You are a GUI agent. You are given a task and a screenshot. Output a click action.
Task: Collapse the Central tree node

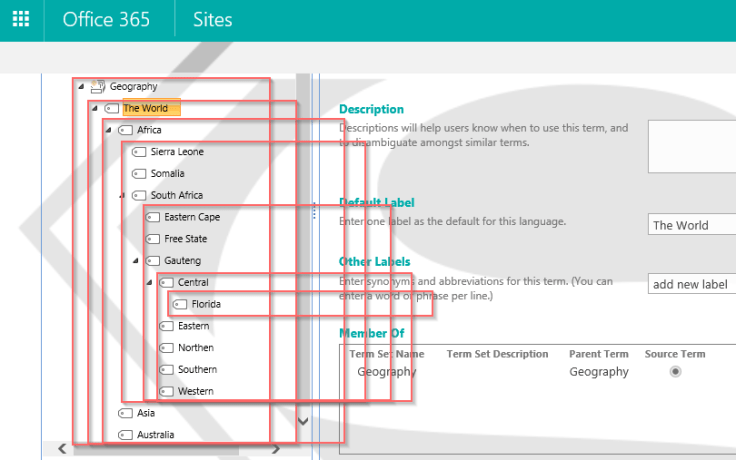(x=149, y=283)
